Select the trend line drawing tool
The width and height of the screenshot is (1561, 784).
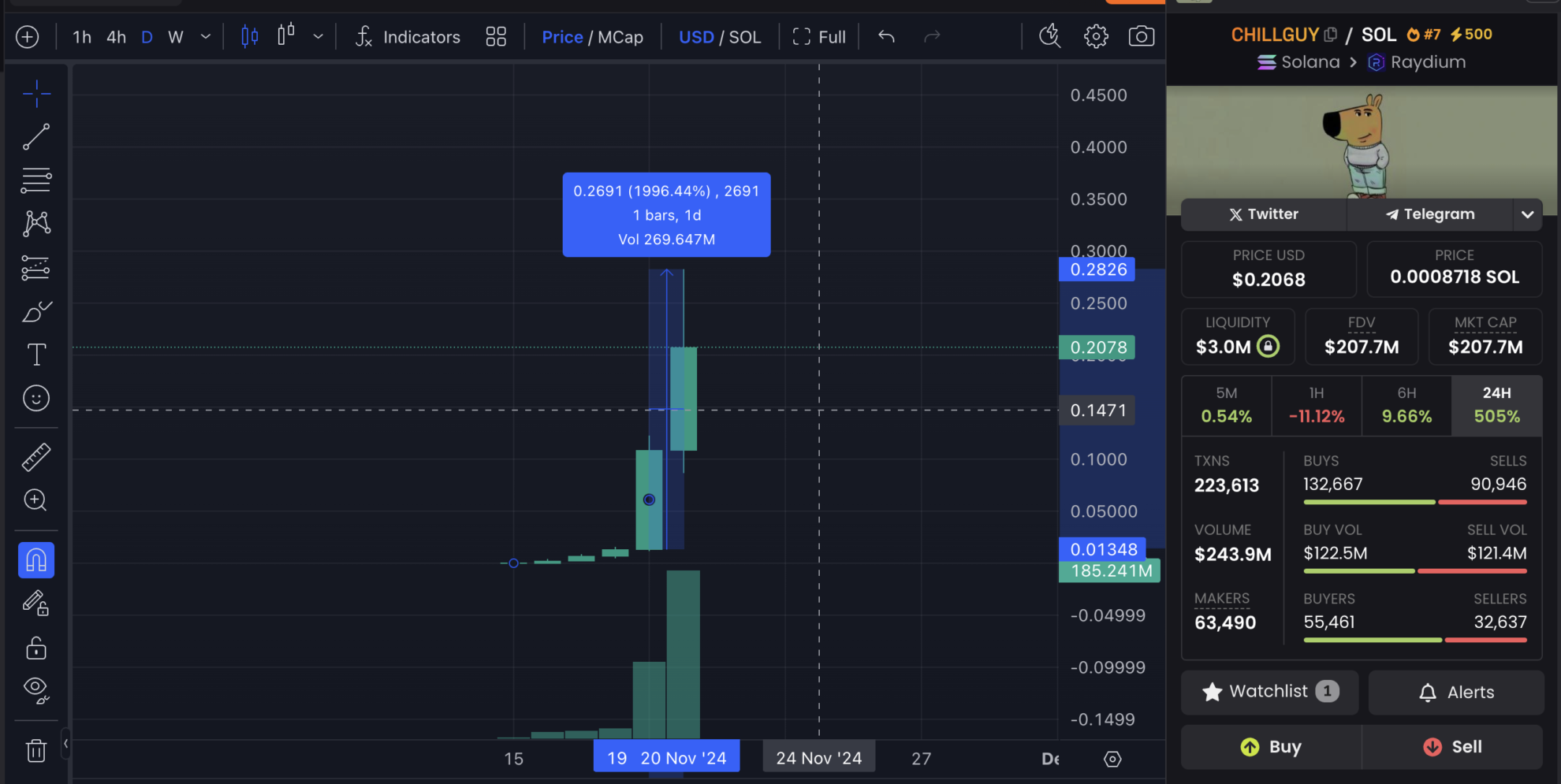click(36, 137)
